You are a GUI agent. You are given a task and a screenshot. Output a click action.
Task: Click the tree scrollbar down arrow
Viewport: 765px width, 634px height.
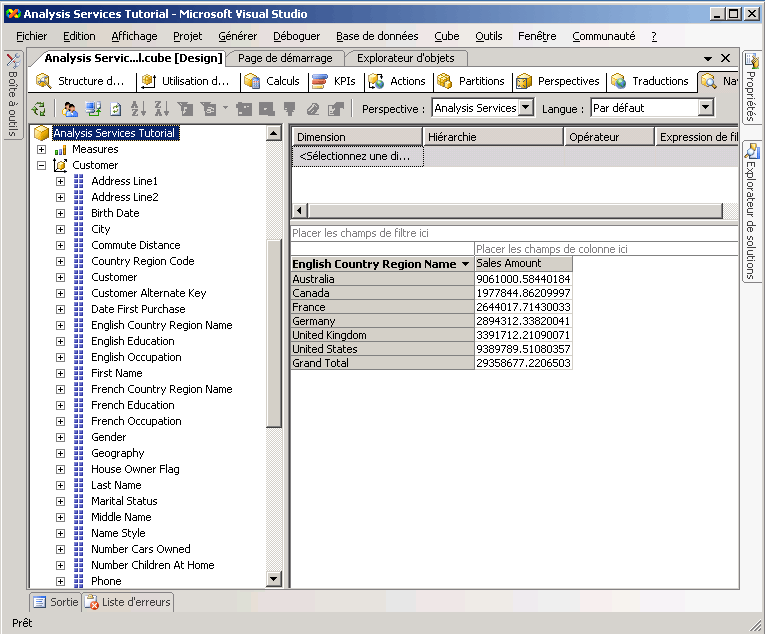pyautogui.click(x=274, y=579)
